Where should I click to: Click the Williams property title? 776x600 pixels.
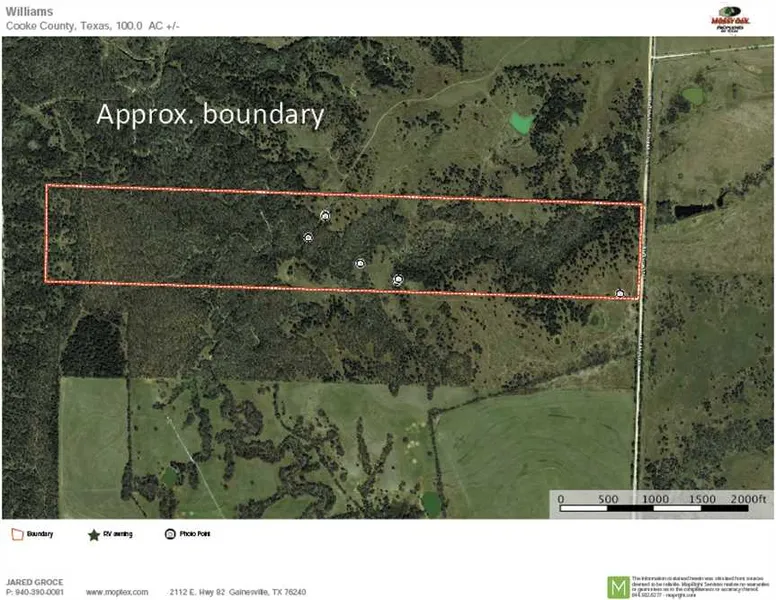pyautogui.click(x=26, y=9)
